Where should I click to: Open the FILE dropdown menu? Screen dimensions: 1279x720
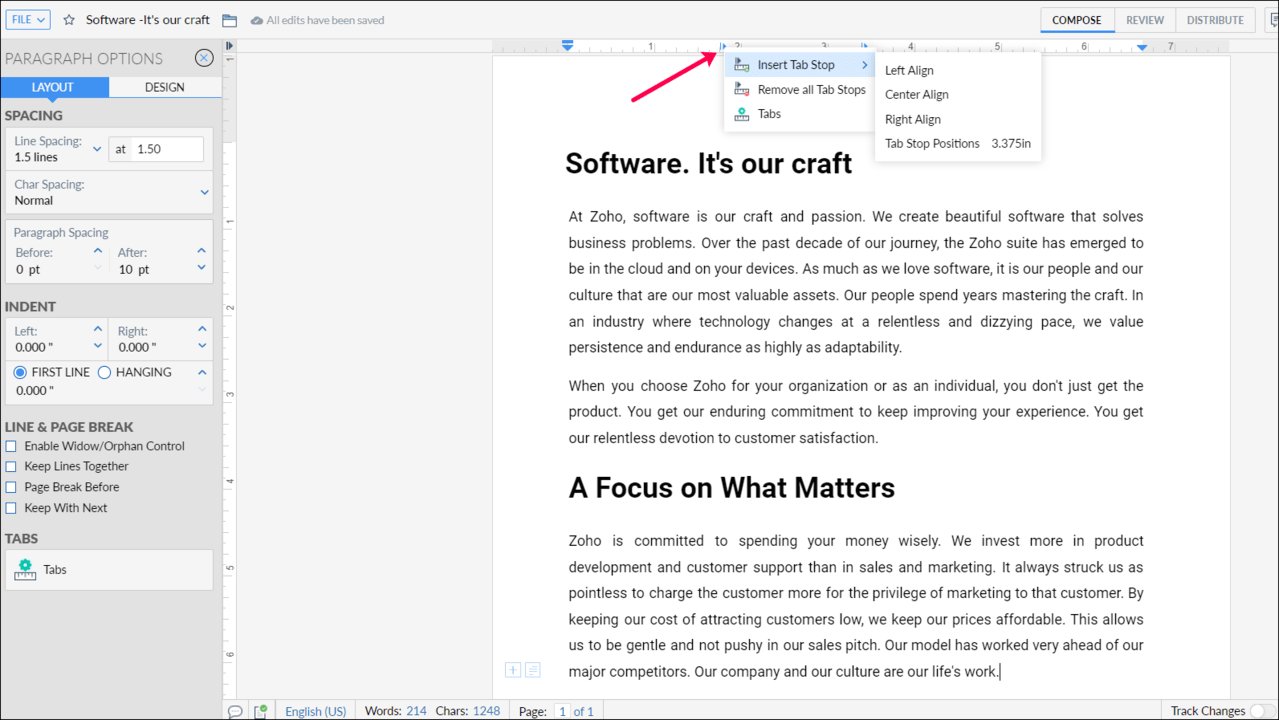28,20
